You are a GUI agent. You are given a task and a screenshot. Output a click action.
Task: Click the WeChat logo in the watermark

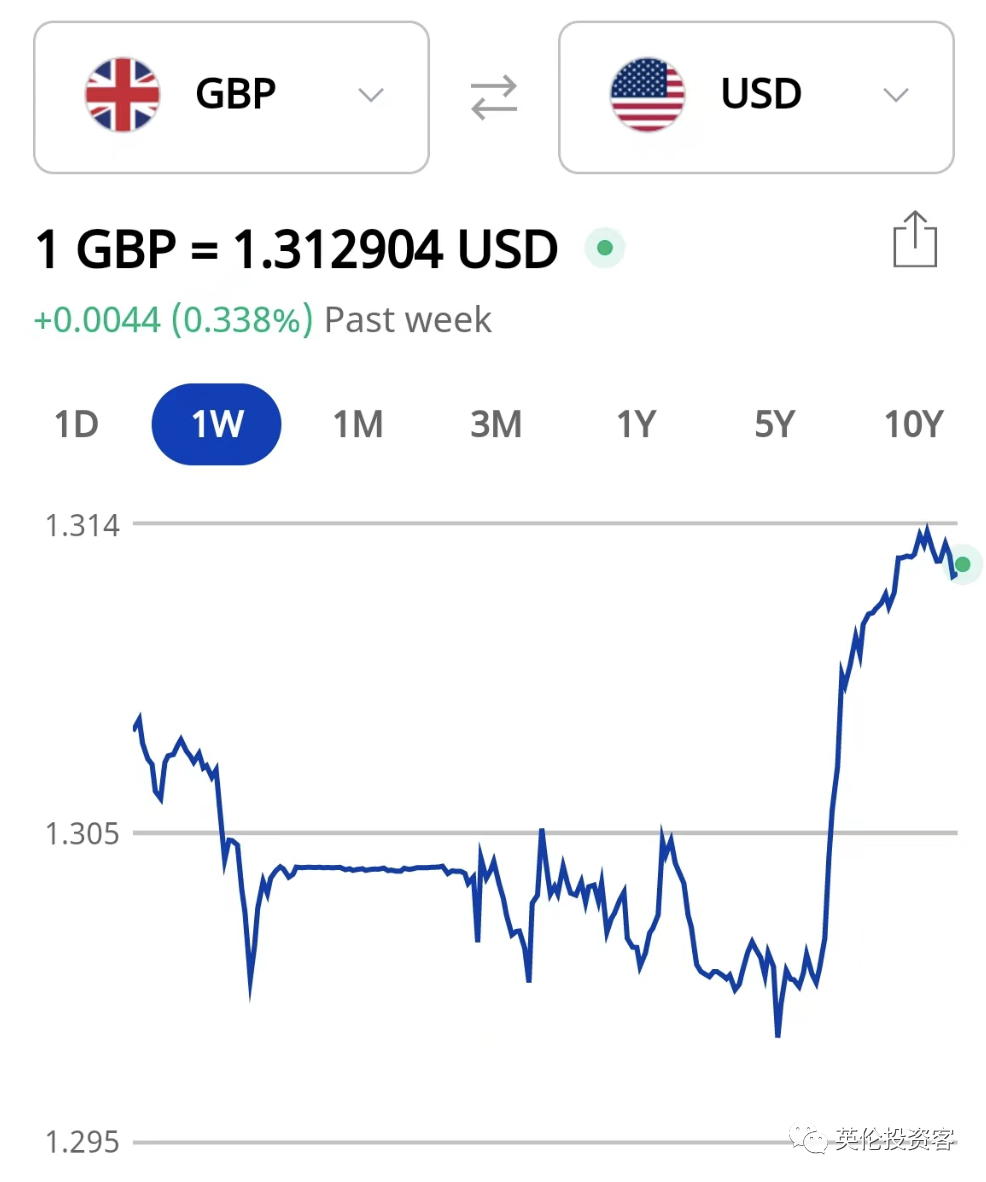pyautogui.click(x=808, y=1139)
